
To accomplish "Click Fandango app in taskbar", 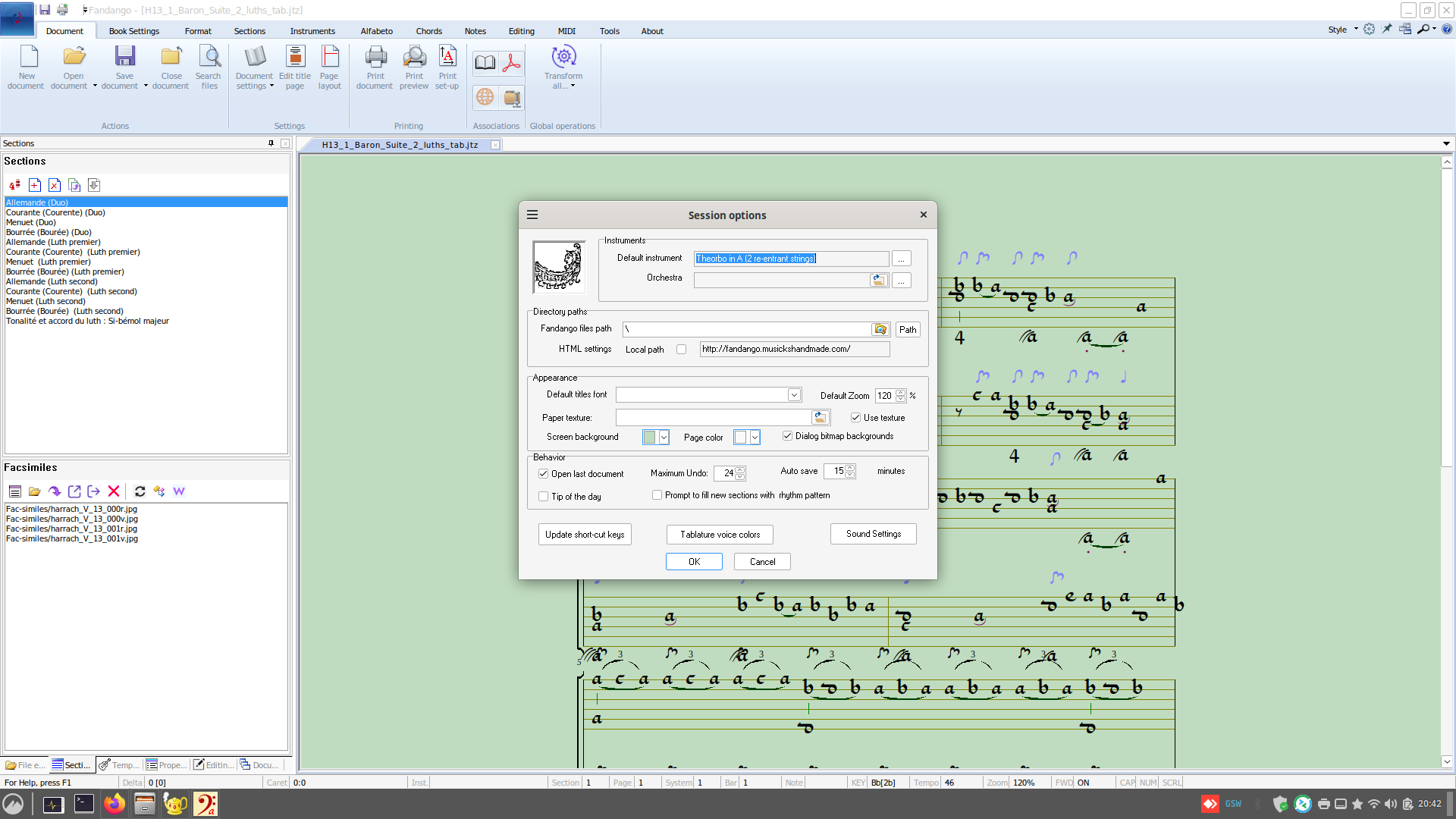I will (x=206, y=804).
